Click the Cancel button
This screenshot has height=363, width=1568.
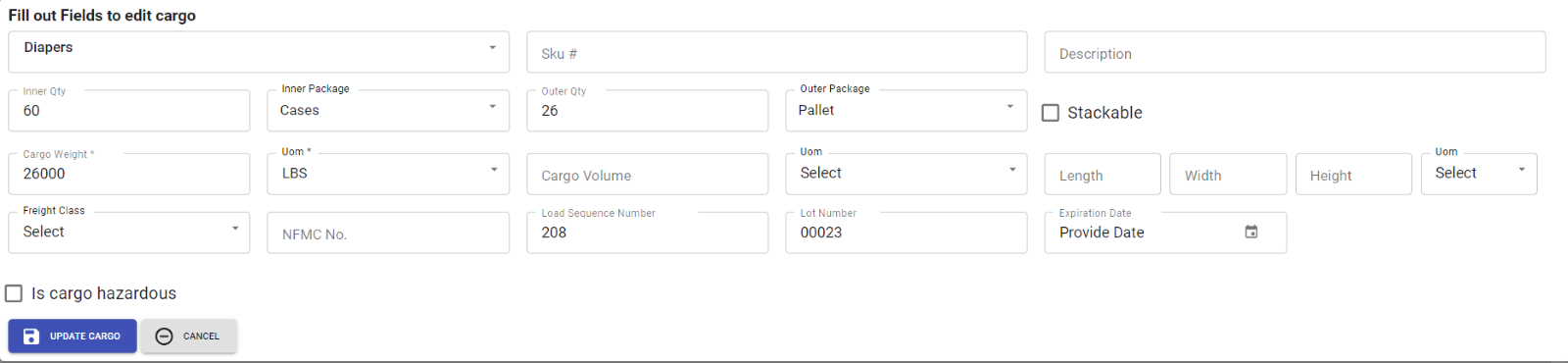point(189,337)
